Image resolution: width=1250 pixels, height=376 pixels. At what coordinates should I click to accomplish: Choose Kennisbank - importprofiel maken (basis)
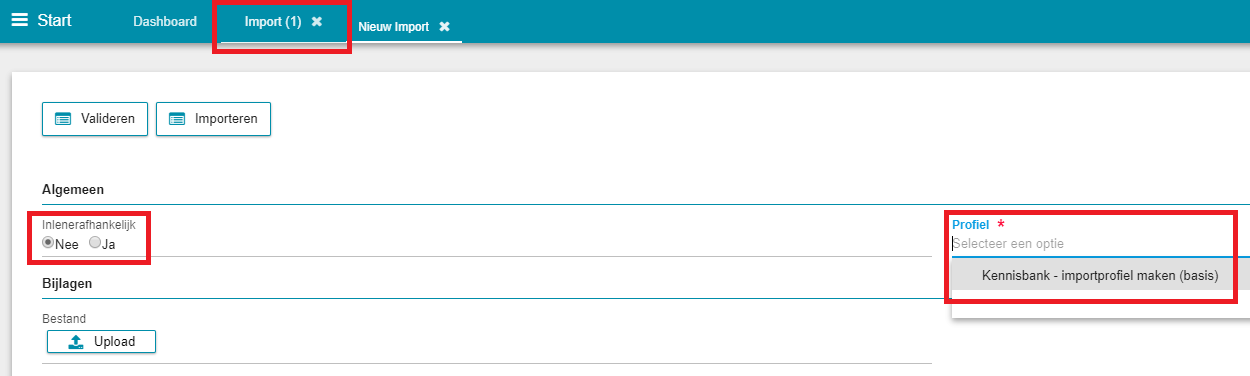pyautogui.click(x=1100, y=276)
